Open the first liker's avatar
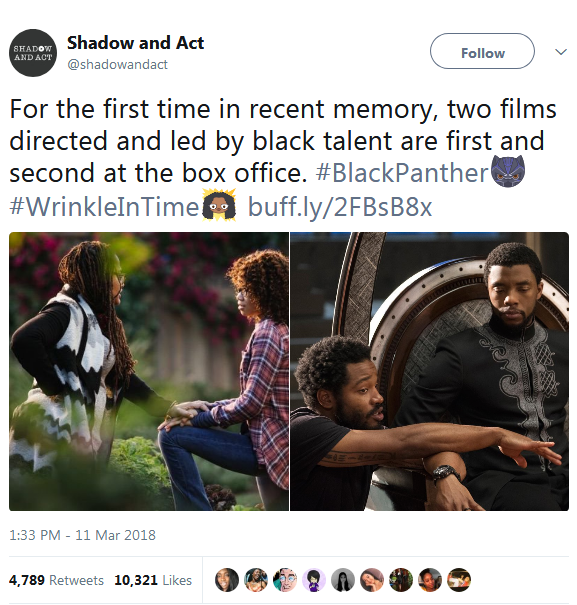Screen dimensions: 577x605 (x=227, y=580)
